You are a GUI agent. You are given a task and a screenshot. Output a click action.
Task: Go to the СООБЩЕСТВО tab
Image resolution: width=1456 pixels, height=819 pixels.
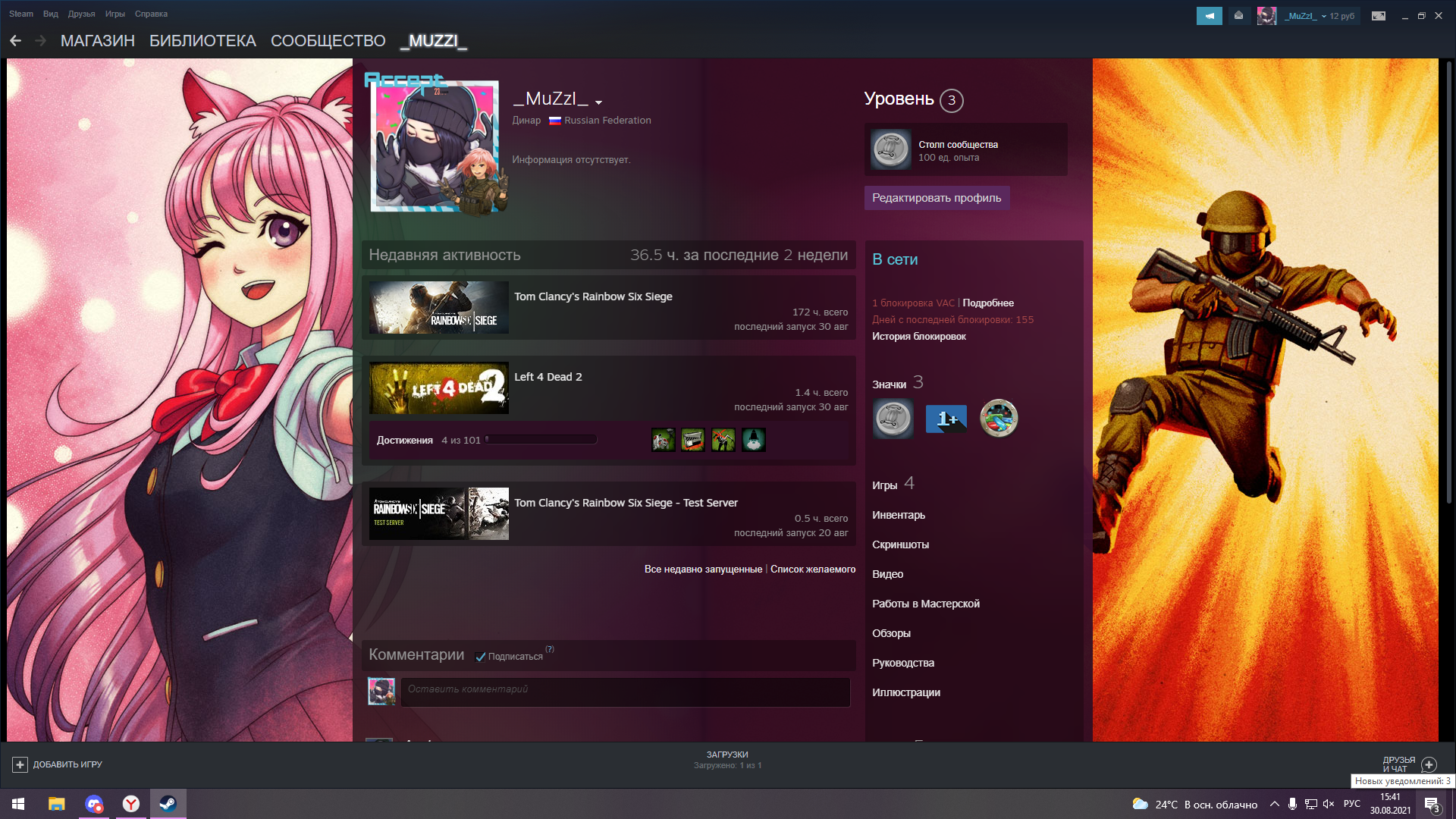[328, 41]
